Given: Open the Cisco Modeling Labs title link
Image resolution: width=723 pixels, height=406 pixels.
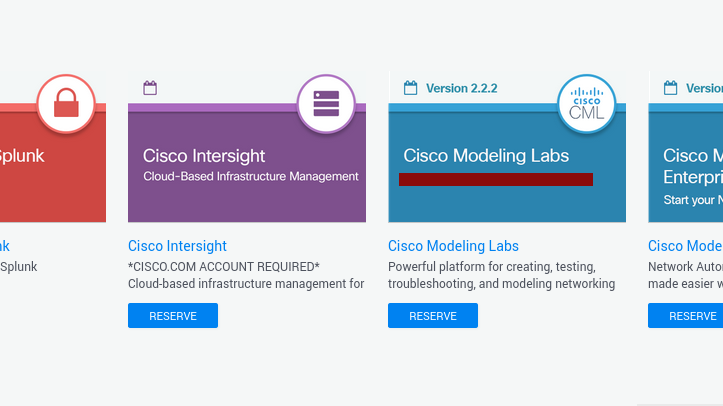Looking at the screenshot, I should pyautogui.click(x=453, y=246).
